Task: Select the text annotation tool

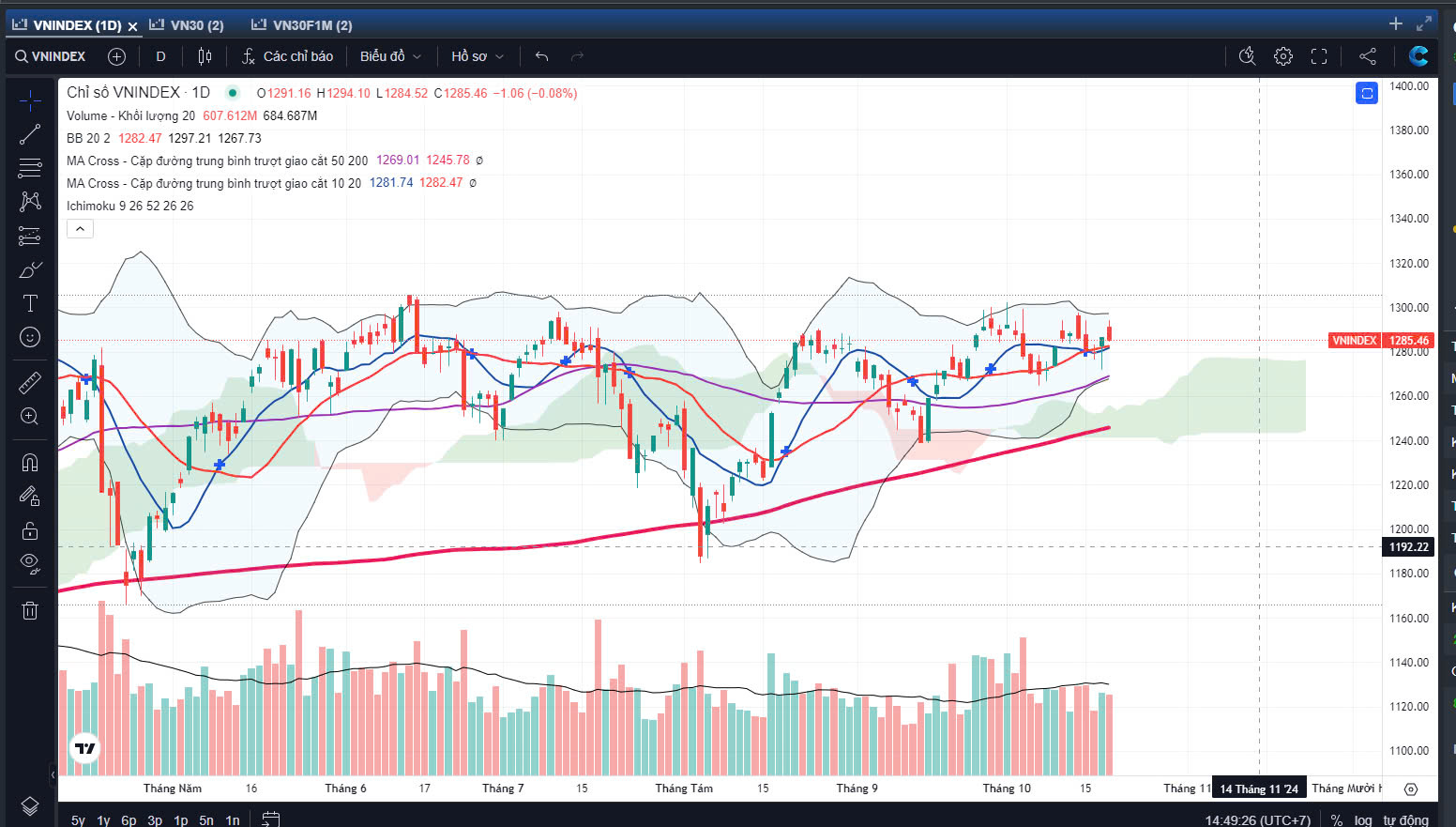Action: (30, 303)
